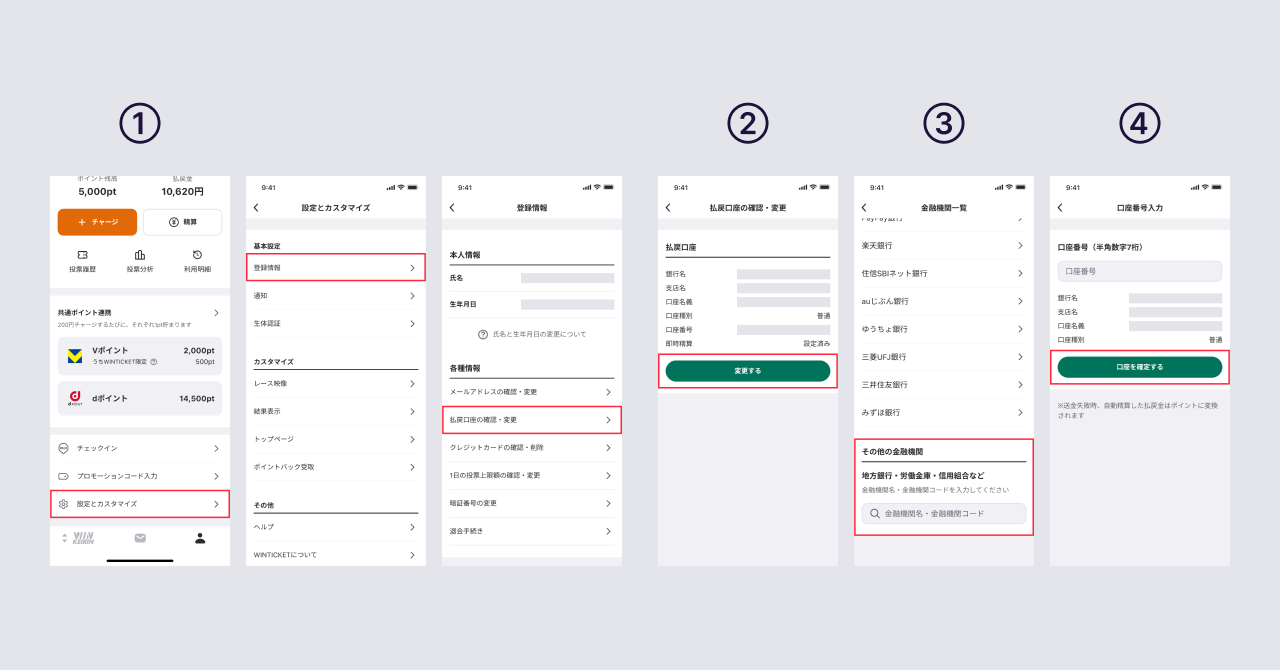The width and height of the screenshot is (1280, 670).
Task: Open 払戻口座の確認・変更 row
Action: tap(531, 420)
